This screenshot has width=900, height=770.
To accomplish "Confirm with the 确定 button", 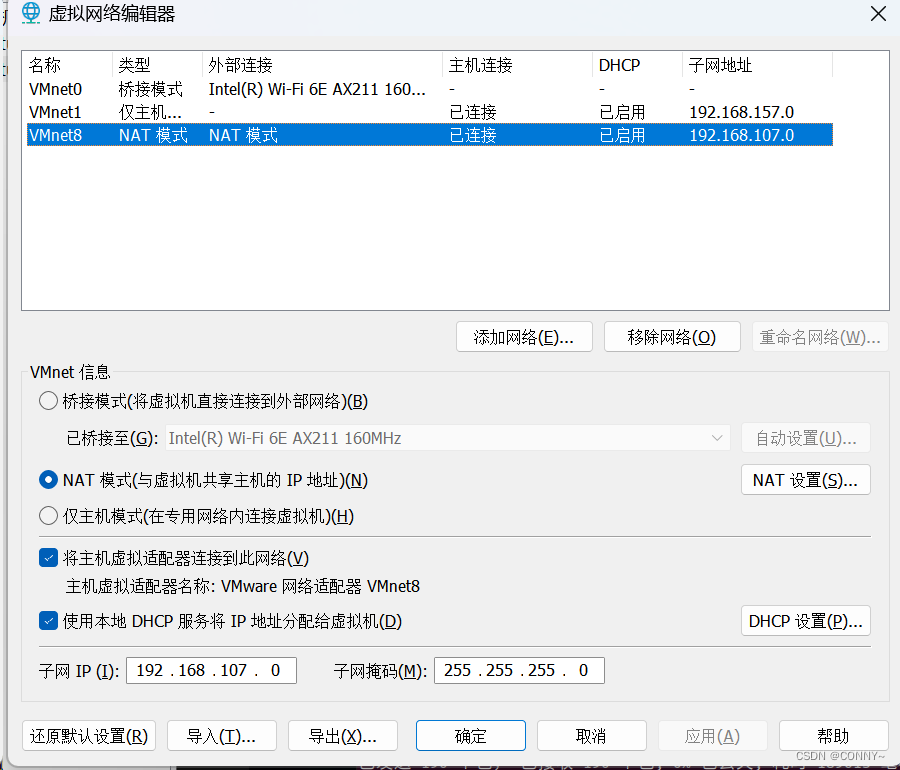I will 471,736.
